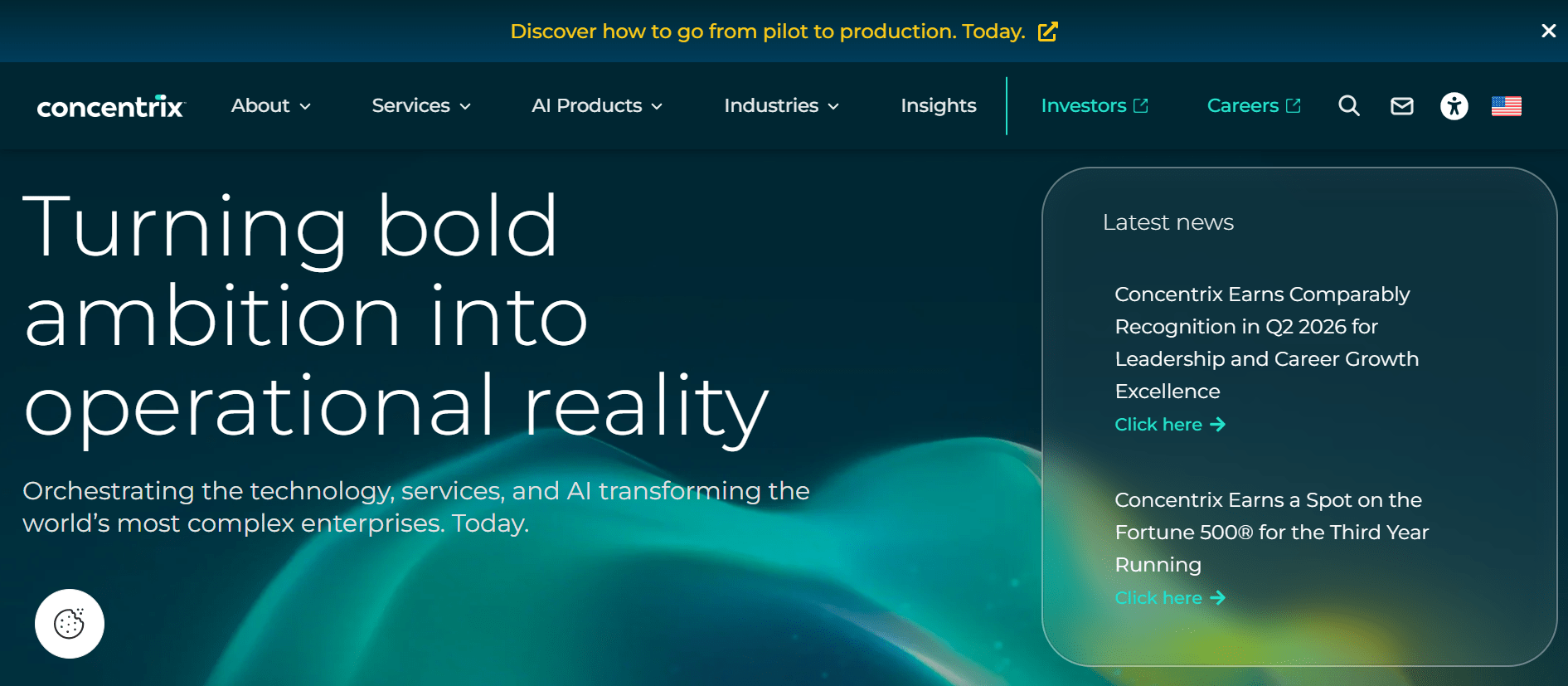Open the accessibility options icon

coord(1454,106)
